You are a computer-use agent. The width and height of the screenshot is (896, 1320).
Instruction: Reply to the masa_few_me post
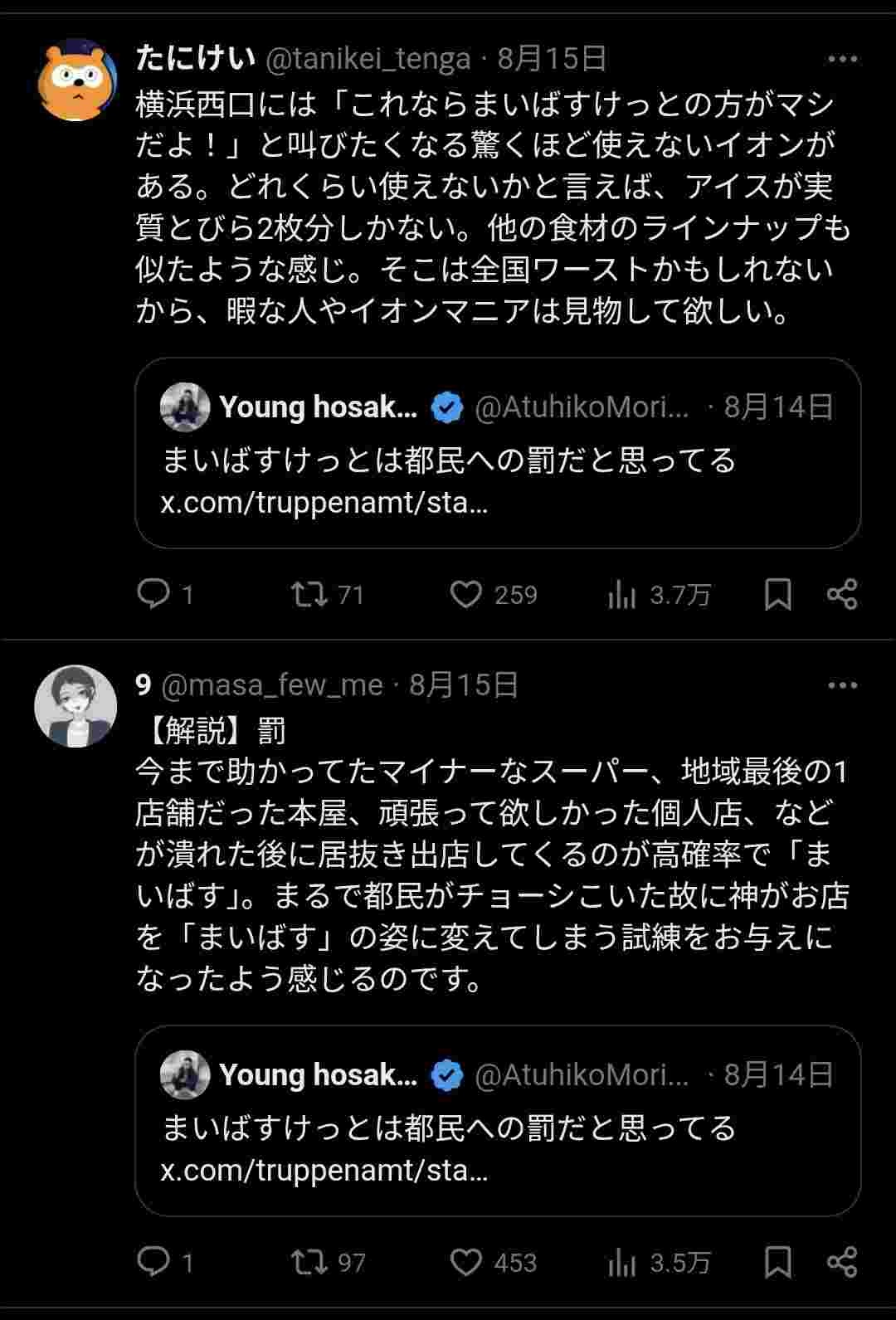click(153, 1262)
